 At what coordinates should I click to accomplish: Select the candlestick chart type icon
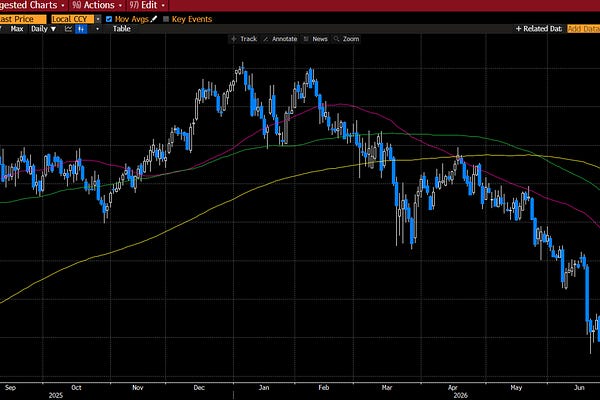pos(81,29)
